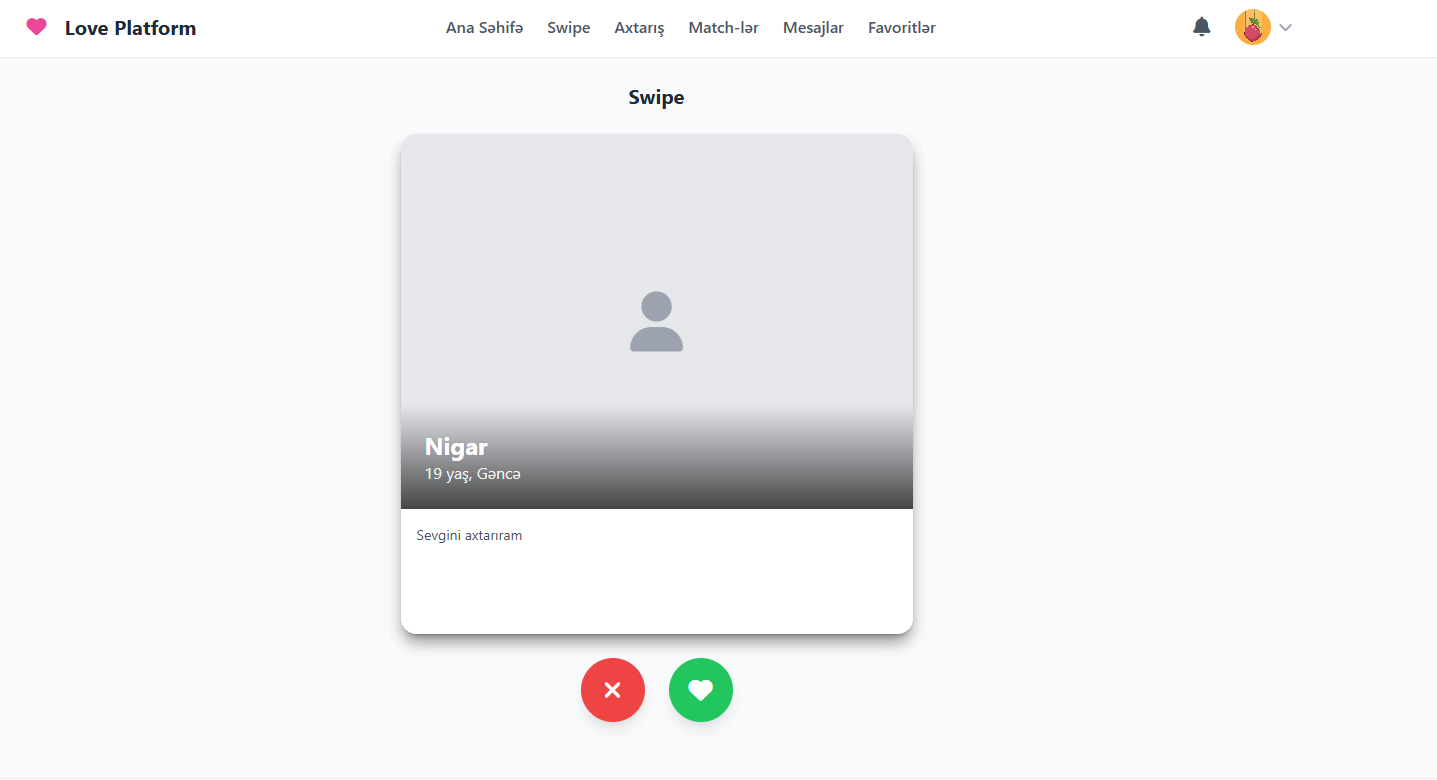Click the user avatar picture
Image resolution: width=1437 pixels, height=780 pixels.
click(x=1253, y=28)
